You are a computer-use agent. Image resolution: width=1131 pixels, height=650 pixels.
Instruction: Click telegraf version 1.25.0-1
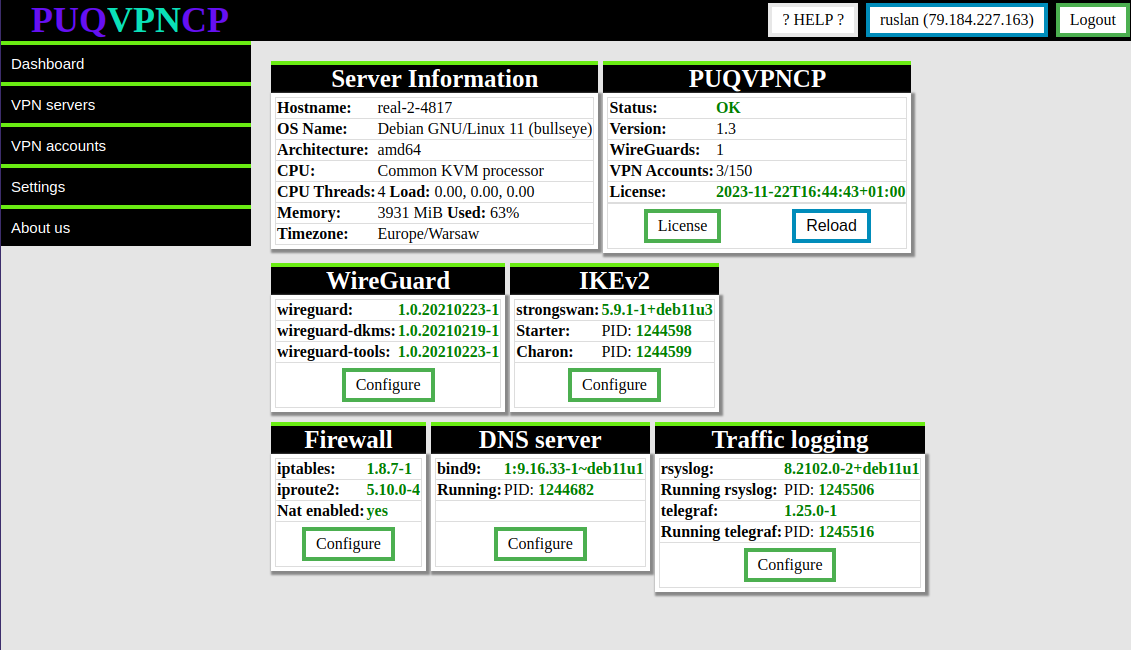811,511
